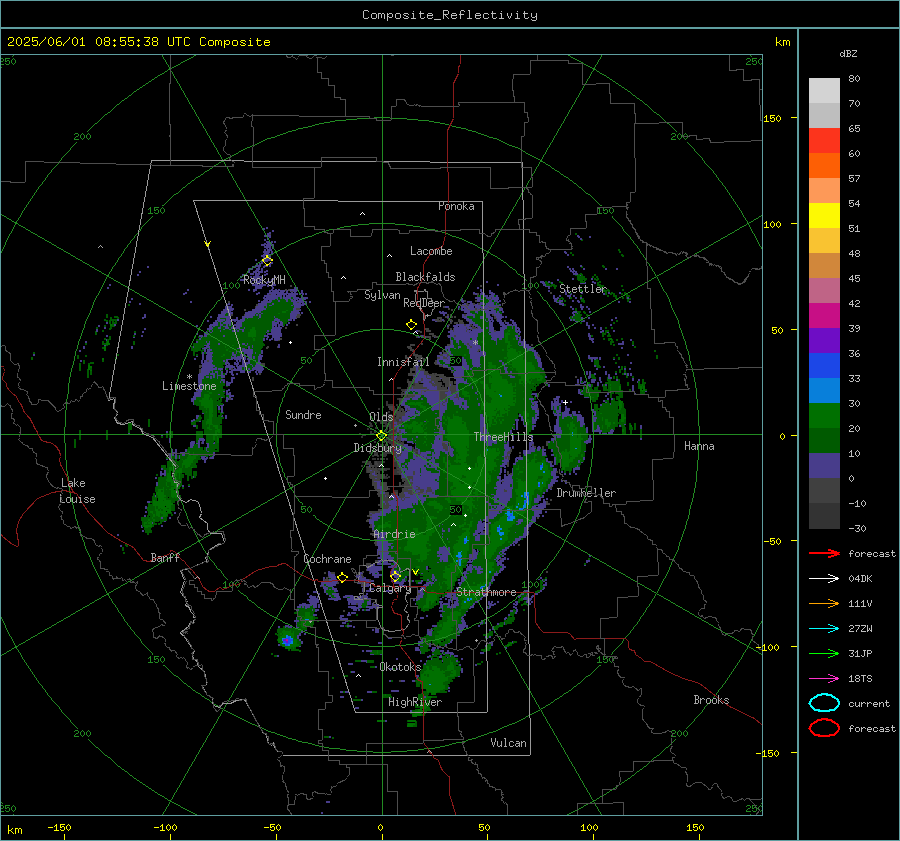
Task: Click the Lacombe city label
Action: coord(431,251)
